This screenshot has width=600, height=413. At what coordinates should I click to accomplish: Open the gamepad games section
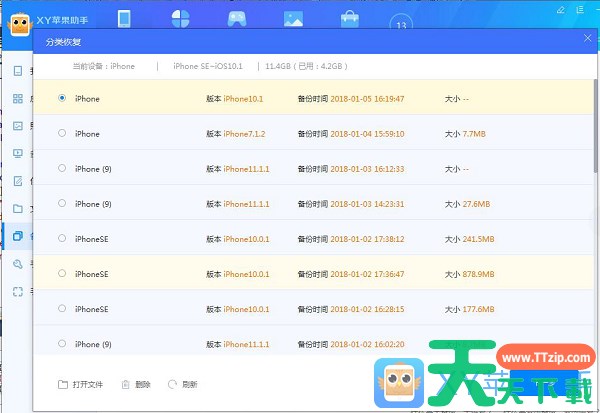pos(237,19)
